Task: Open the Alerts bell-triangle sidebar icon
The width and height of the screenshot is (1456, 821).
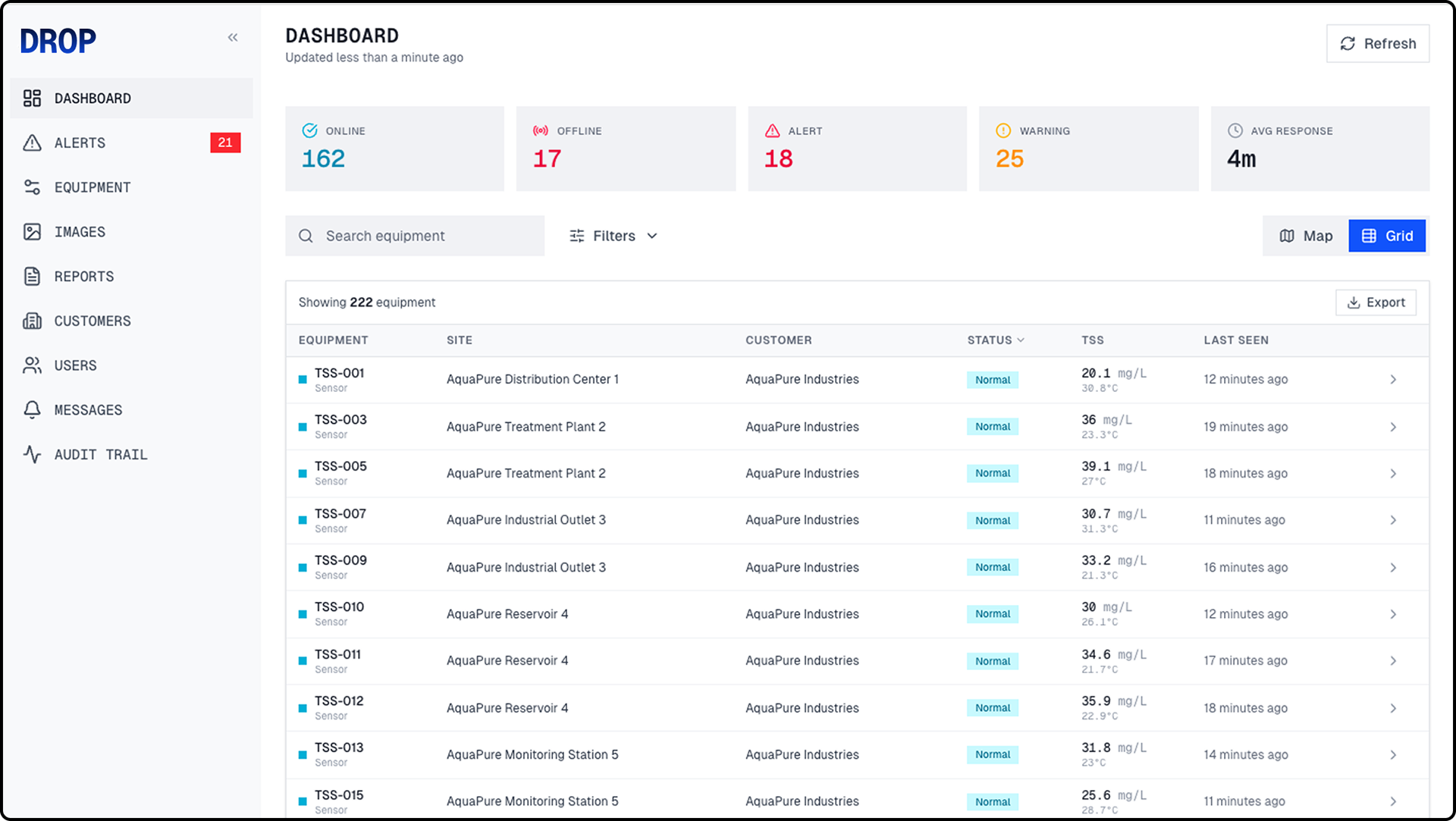Action: coord(32,143)
